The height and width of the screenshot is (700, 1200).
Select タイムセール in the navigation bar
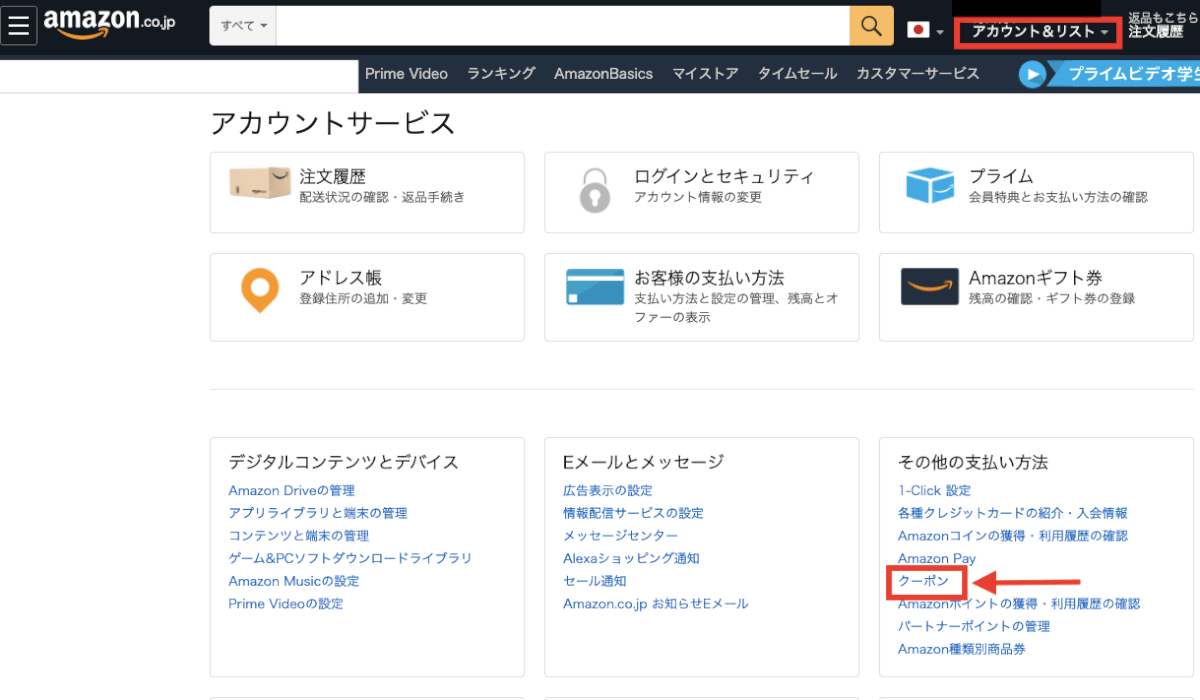point(797,74)
